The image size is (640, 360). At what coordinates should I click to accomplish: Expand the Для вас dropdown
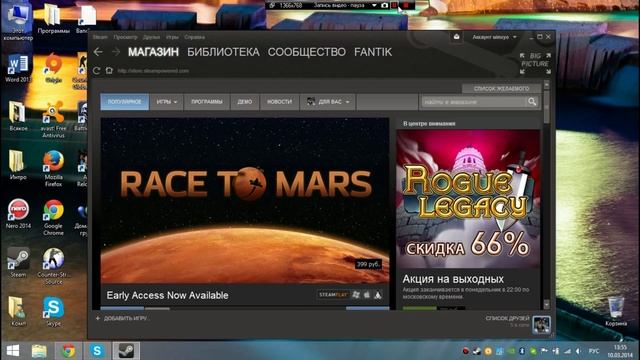pyautogui.click(x=328, y=102)
